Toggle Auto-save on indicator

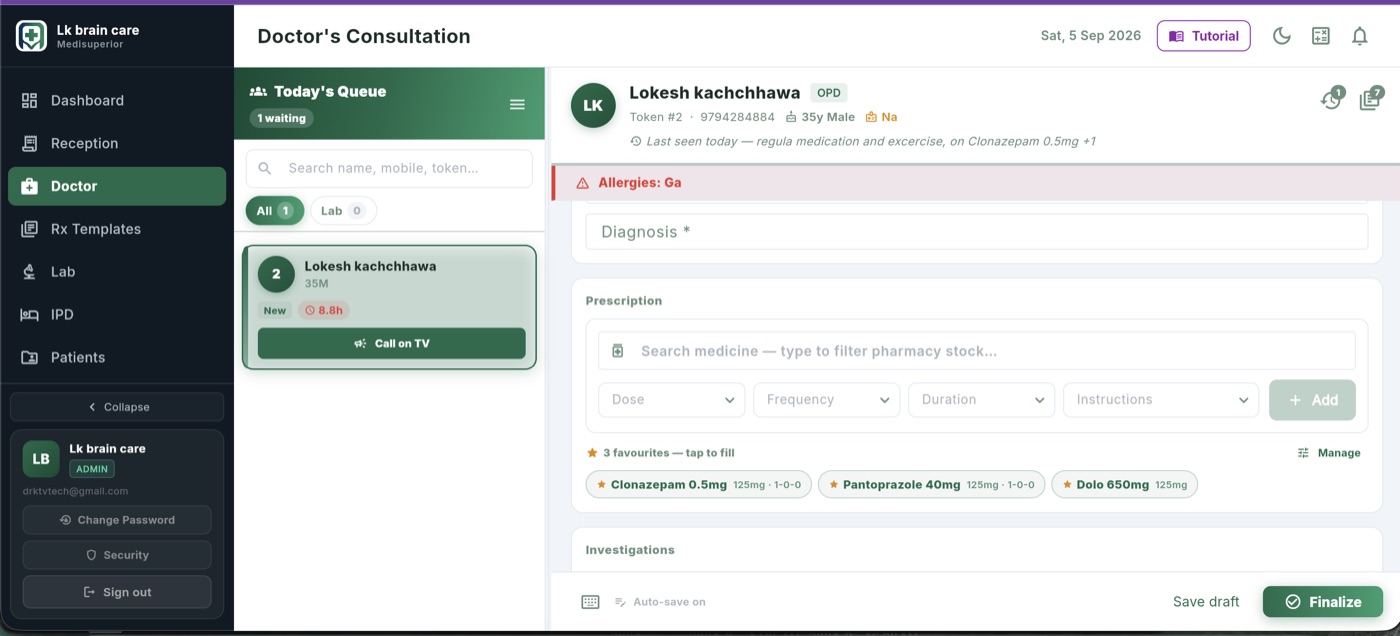[660, 602]
